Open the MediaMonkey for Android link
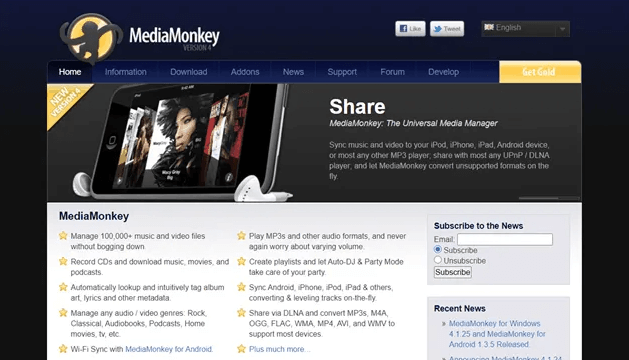This screenshot has height=360, width=629. point(169,349)
